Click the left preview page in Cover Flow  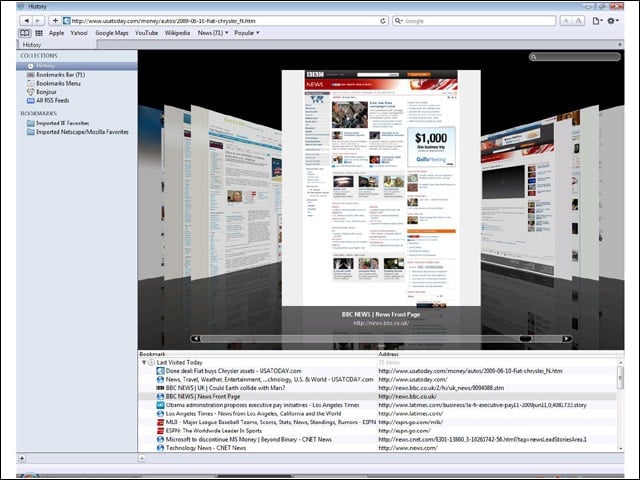236,194
